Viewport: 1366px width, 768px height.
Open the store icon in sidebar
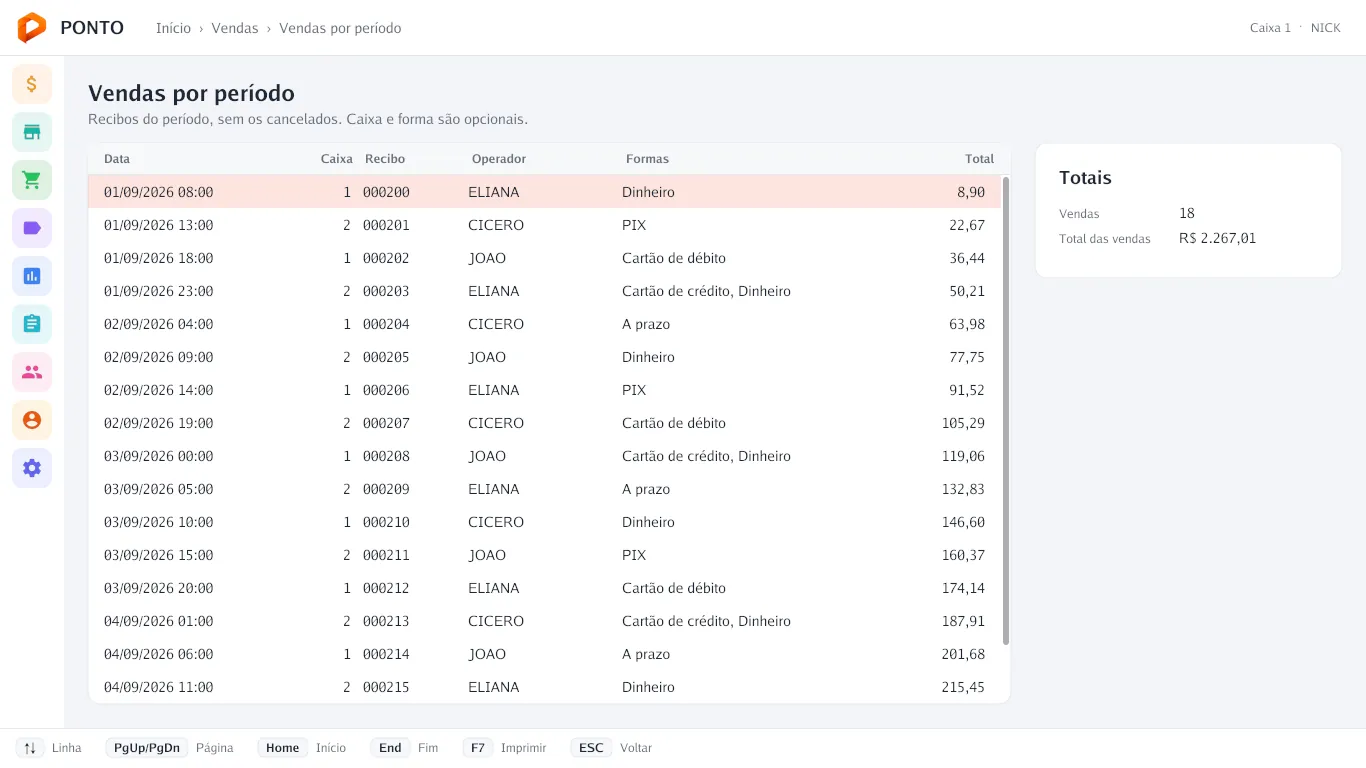click(32, 132)
